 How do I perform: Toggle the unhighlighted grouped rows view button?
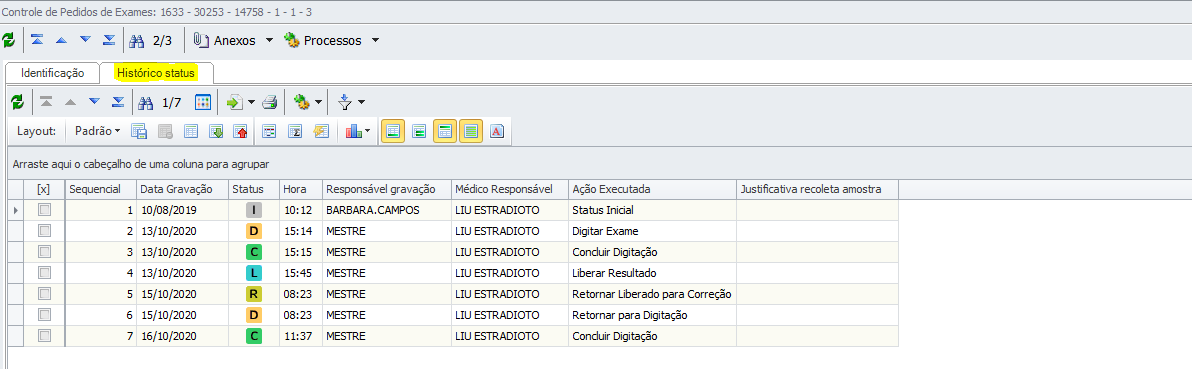(418, 132)
